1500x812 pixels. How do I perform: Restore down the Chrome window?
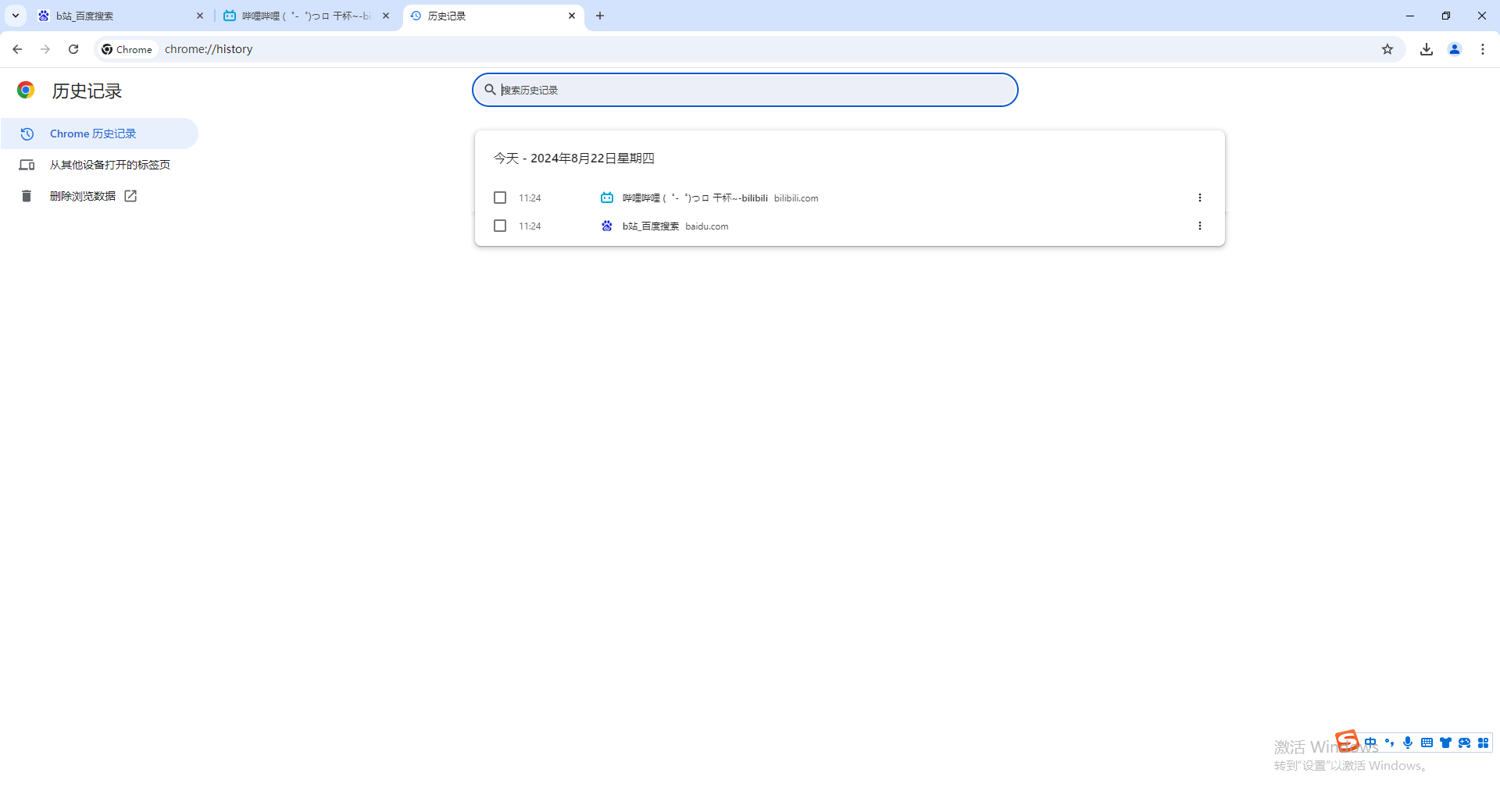coord(1446,16)
